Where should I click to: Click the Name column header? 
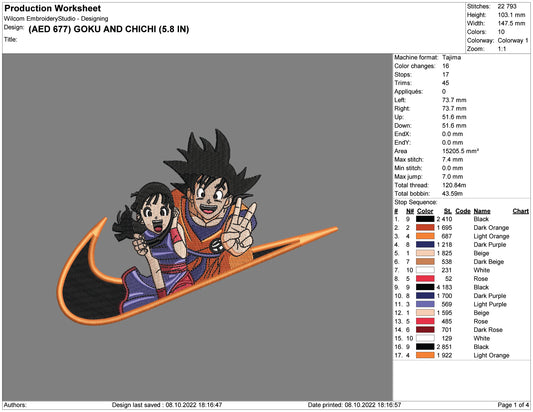pyautogui.click(x=482, y=211)
